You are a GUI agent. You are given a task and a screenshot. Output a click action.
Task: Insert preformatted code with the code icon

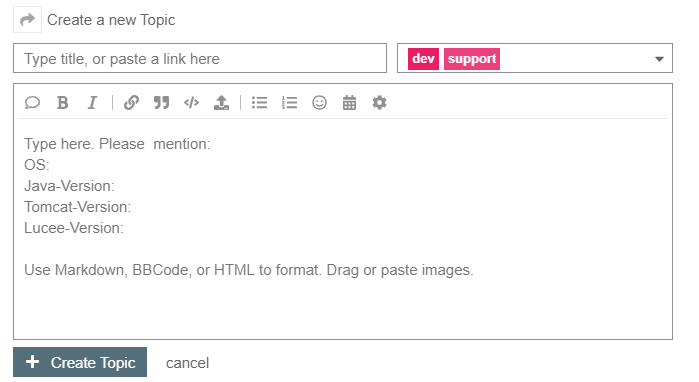[x=191, y=103]
